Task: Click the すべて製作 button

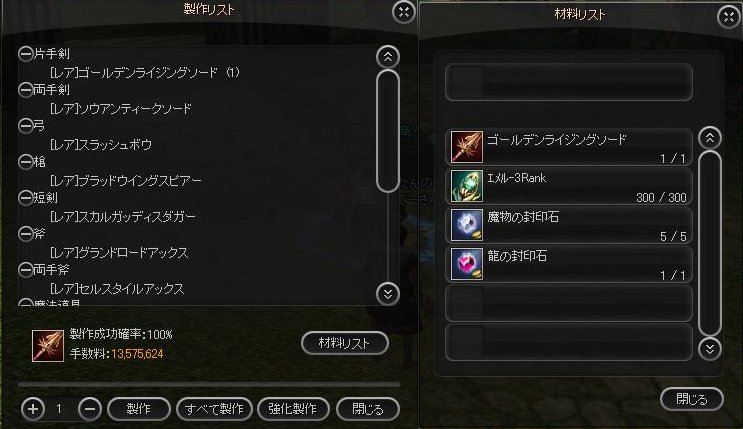Action: click(x=214, y=409)
